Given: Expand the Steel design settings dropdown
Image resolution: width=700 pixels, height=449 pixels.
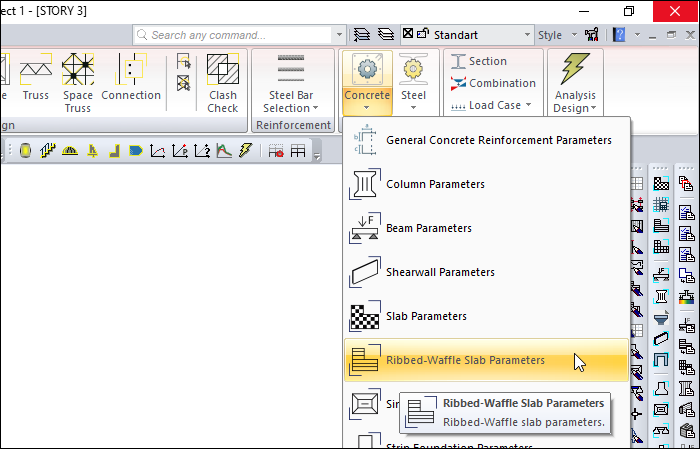Looking at the screenshot, I should click(x=413, y=82).
